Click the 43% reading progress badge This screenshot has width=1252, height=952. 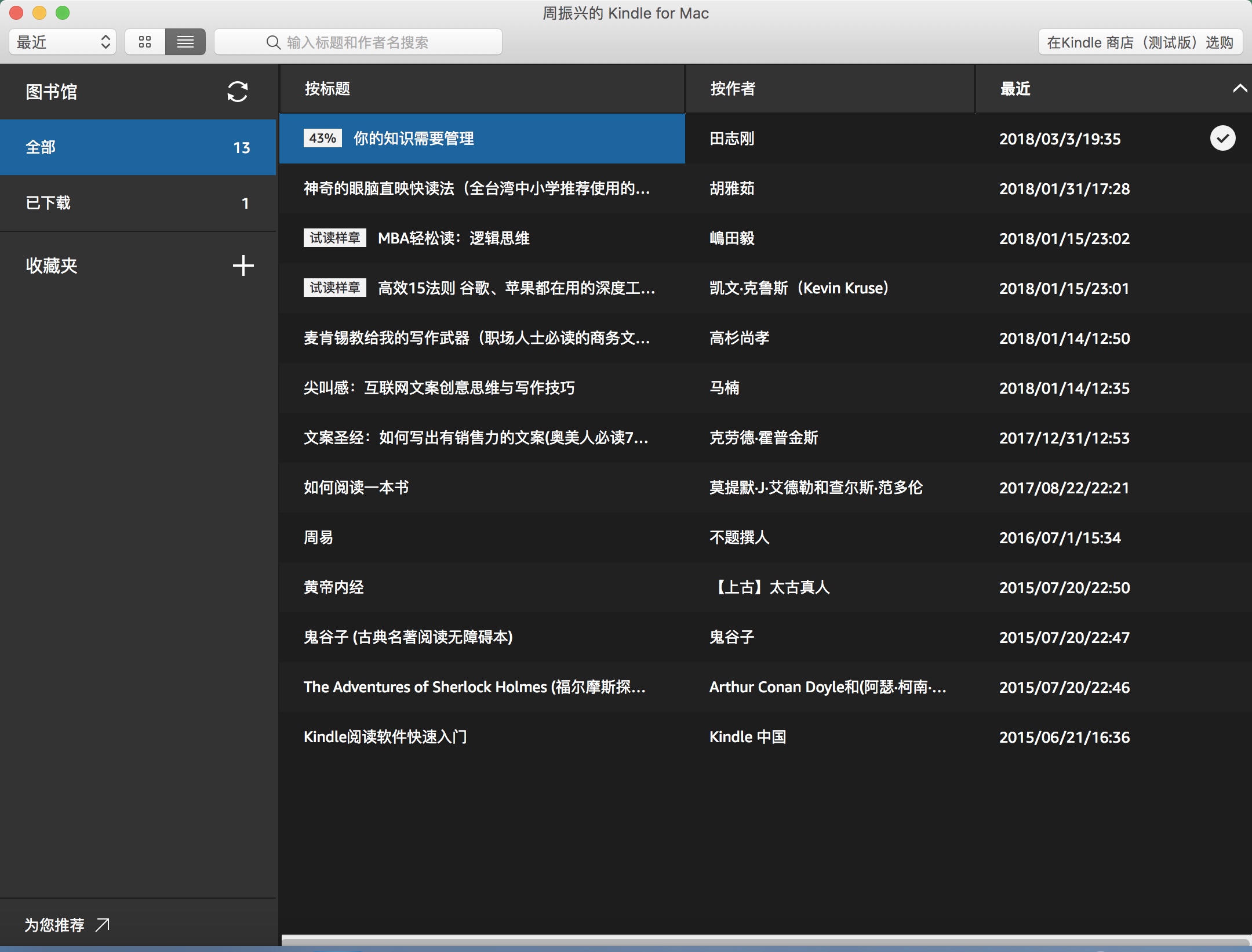(x=322, y=139)
